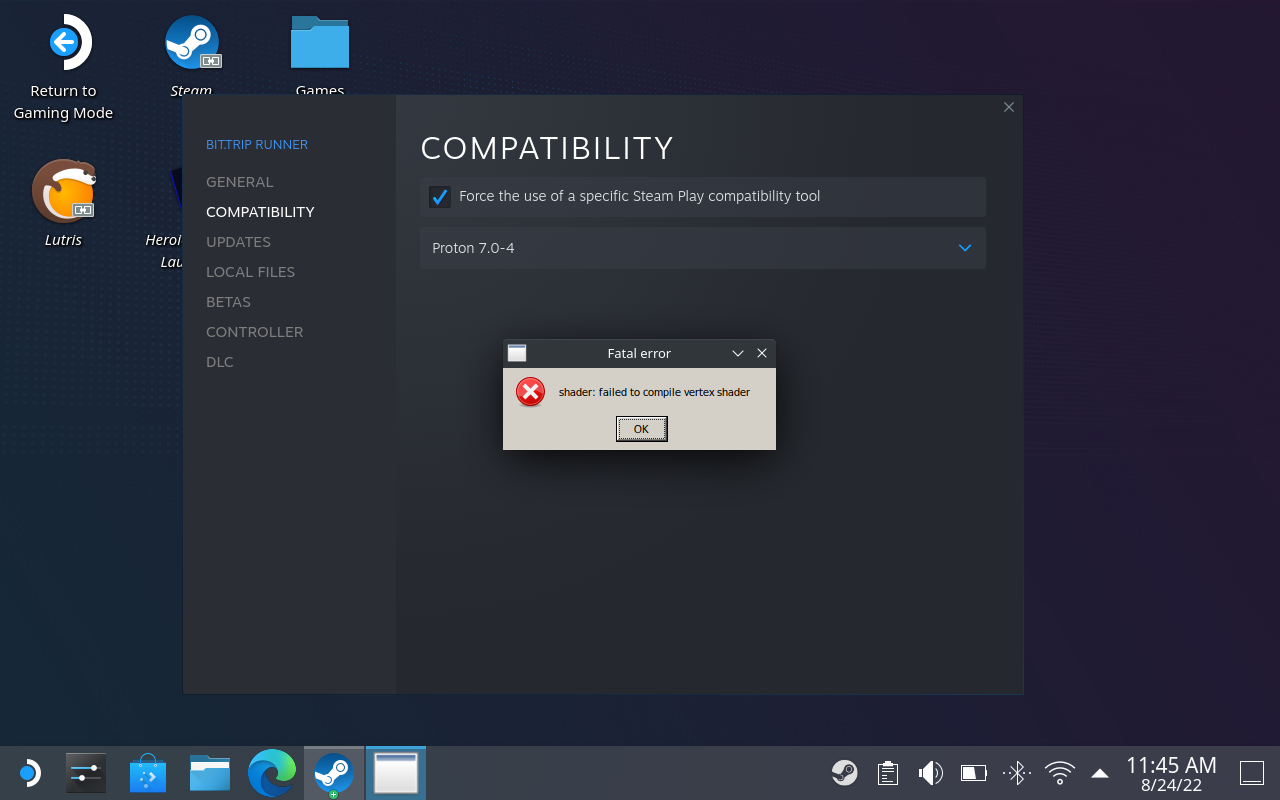1280x800 pixels.
Task: Close the BIT.TRIP RUNNER properties window
Action: tap(1009, 107)
